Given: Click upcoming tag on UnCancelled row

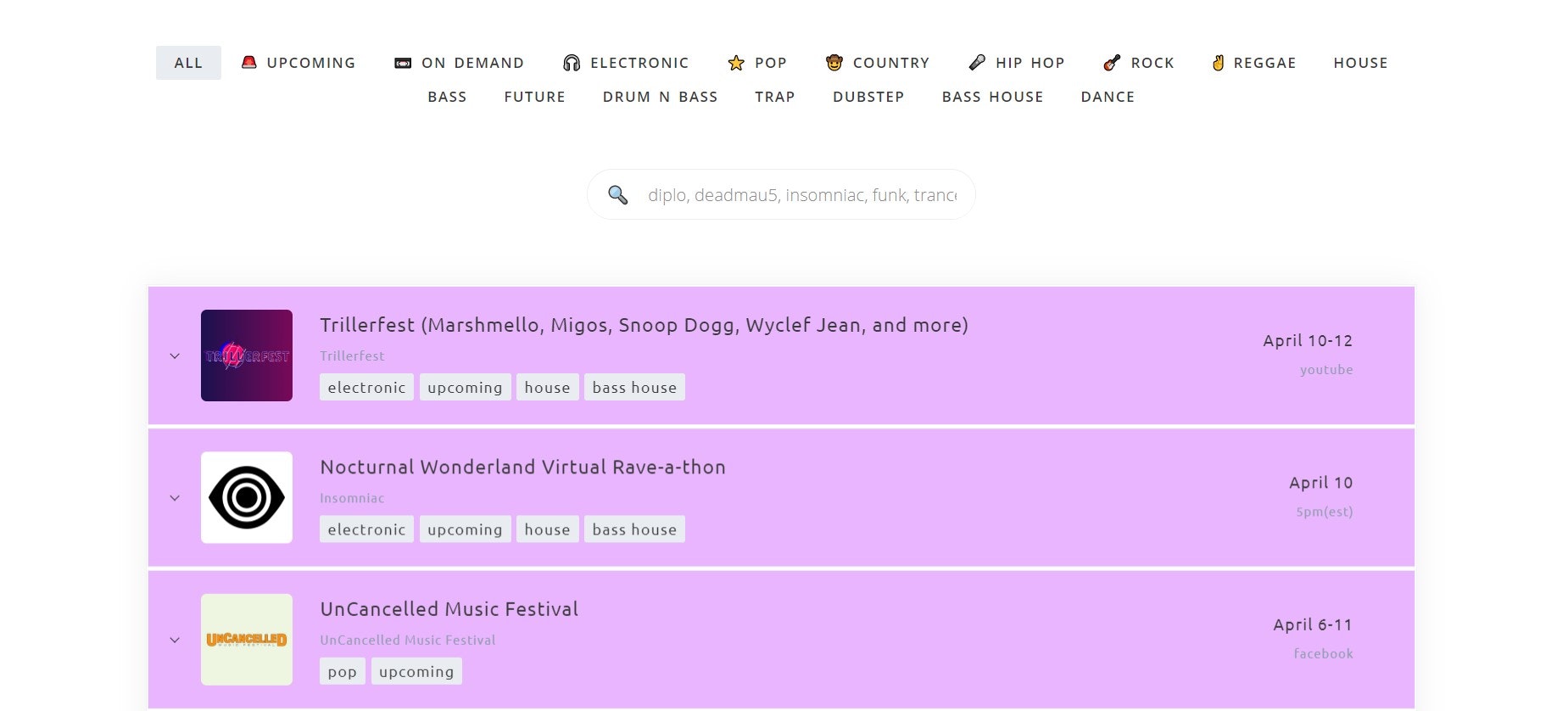Looking at the screenshot, I should tap(416, 671).
